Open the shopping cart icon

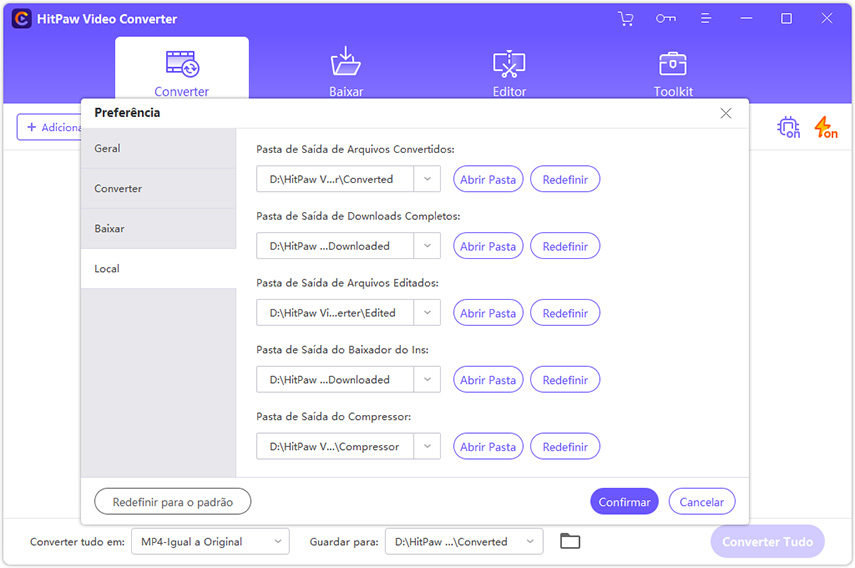click(625, 19)
